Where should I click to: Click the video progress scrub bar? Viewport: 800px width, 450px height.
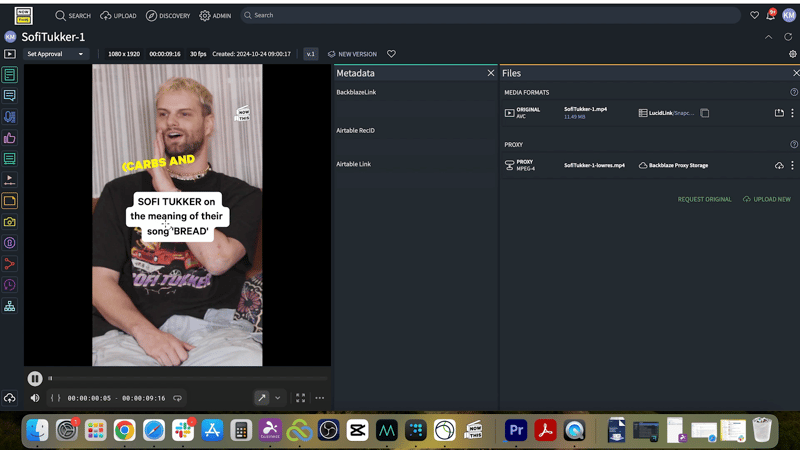pos(188,379)
